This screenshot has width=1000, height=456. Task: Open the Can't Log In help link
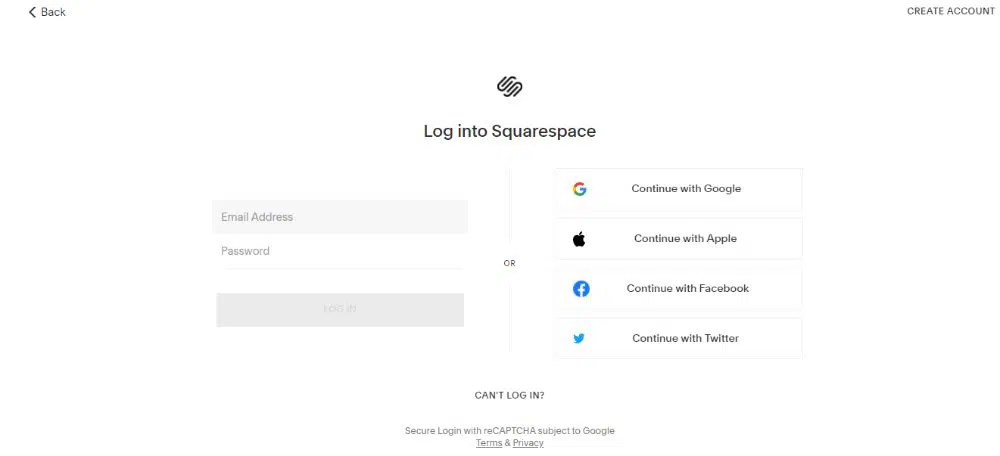(x=509, y=395)
